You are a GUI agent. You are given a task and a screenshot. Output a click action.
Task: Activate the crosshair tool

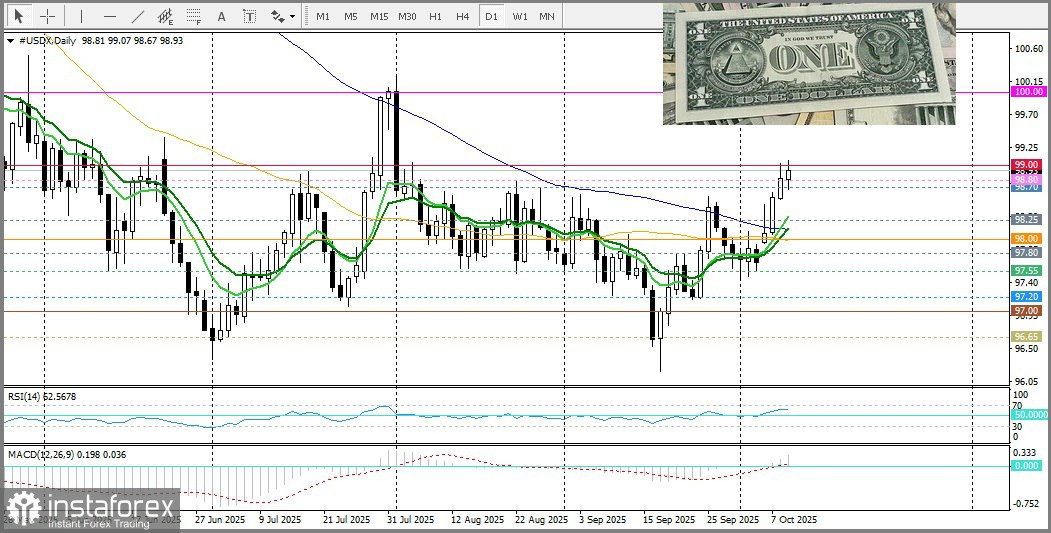point(46,17)
